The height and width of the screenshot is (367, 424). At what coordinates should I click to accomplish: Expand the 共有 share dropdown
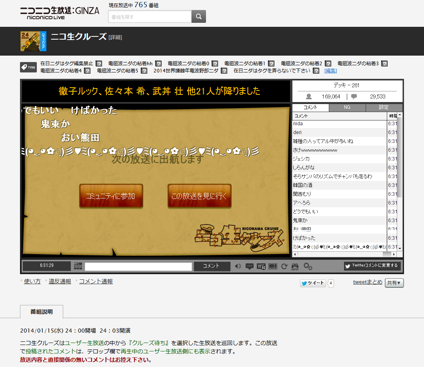point(394,283)
